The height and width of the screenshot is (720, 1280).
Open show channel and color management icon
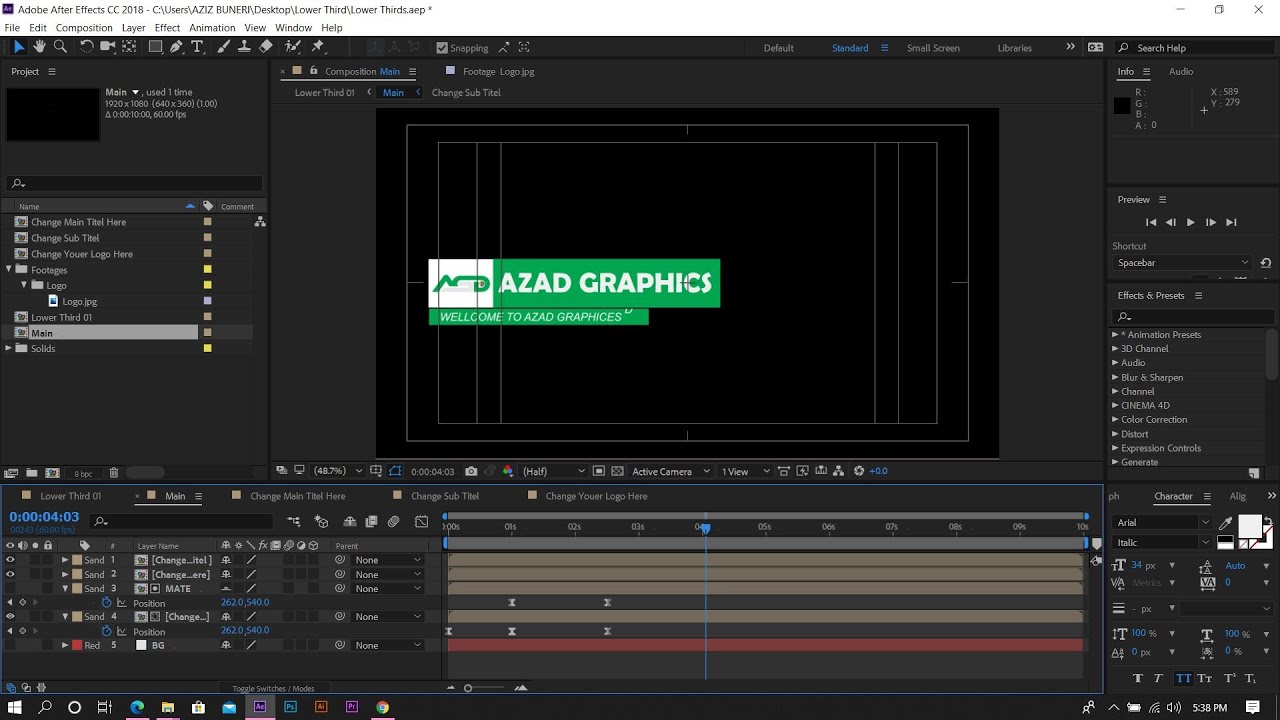coord(507,471)
